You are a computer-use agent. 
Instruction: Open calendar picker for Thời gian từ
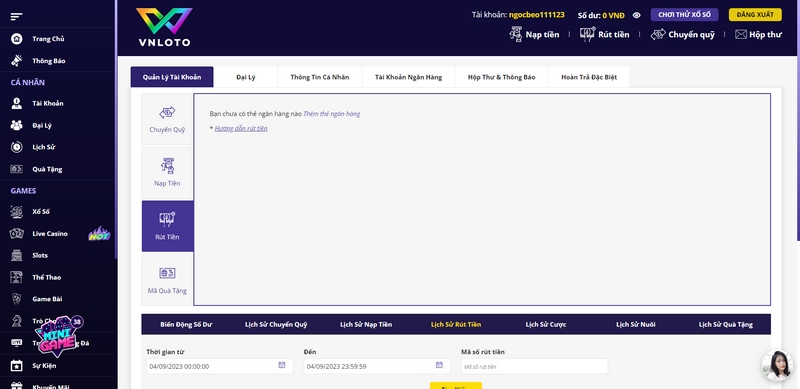[x=282, y=365]
